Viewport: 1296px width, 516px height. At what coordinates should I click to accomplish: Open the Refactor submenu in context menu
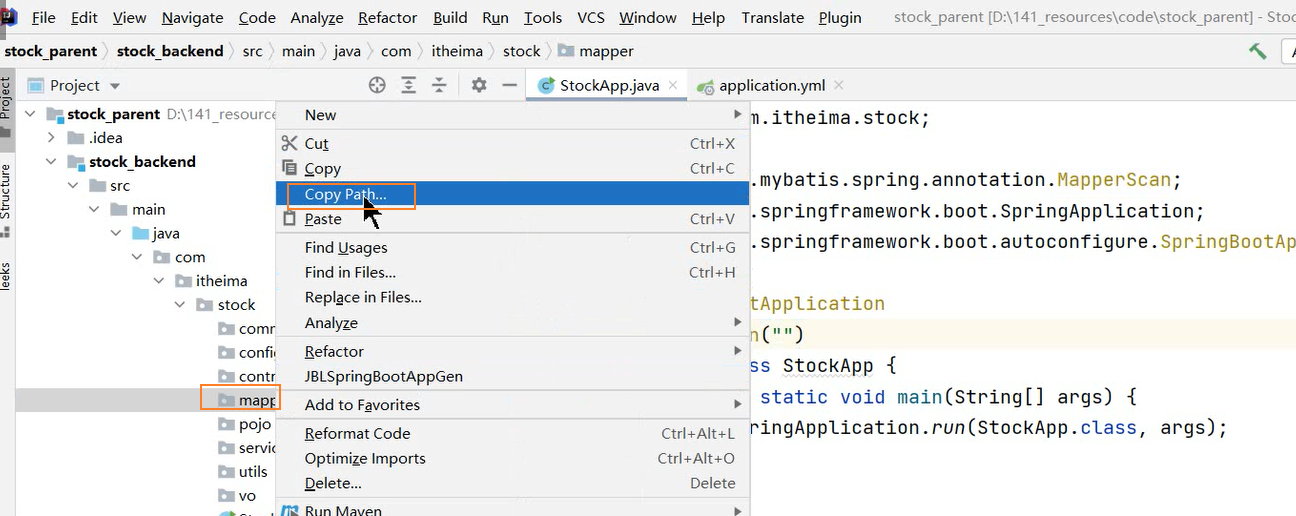point(513,351)
